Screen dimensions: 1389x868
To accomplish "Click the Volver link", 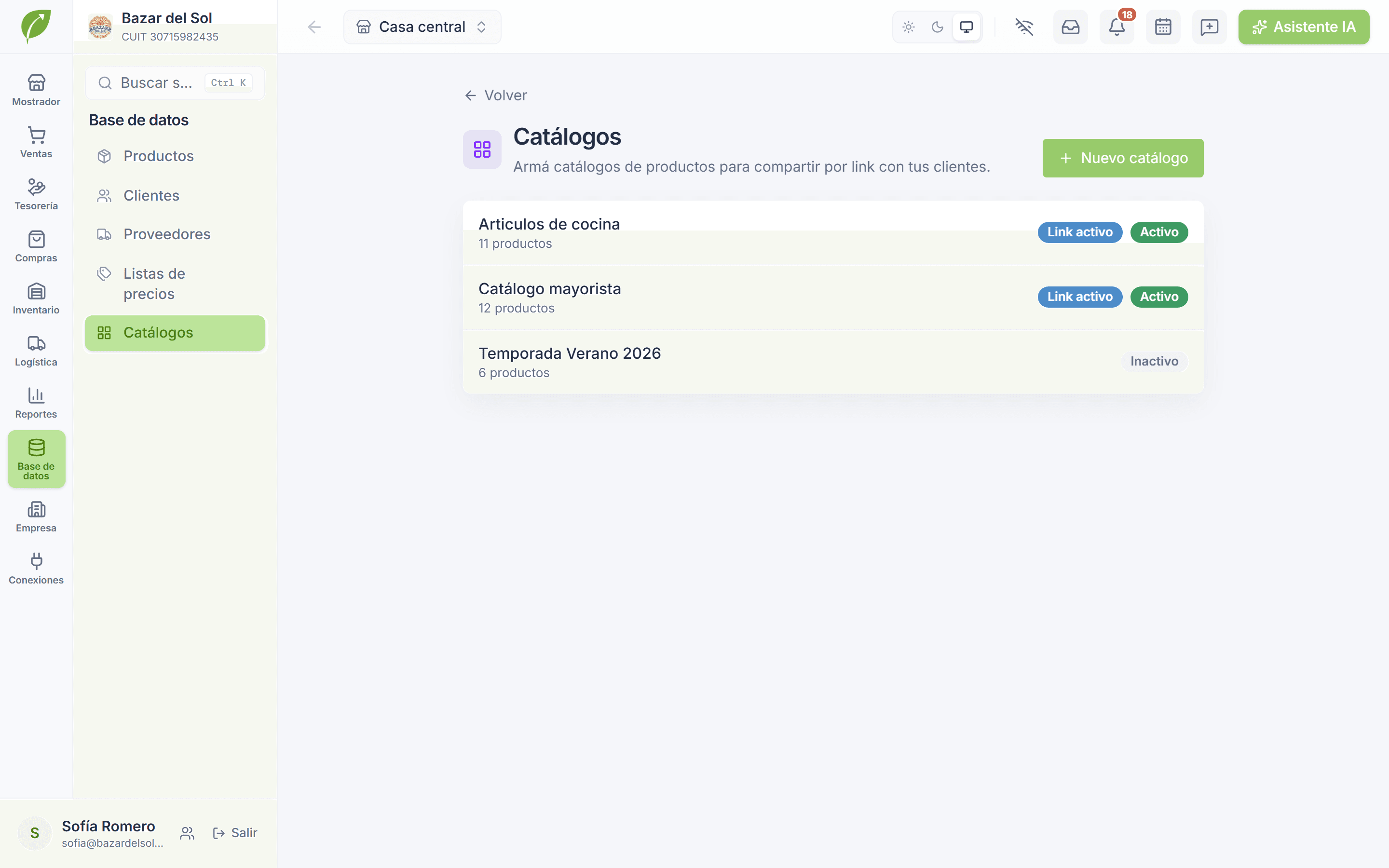I will (496, 95).
